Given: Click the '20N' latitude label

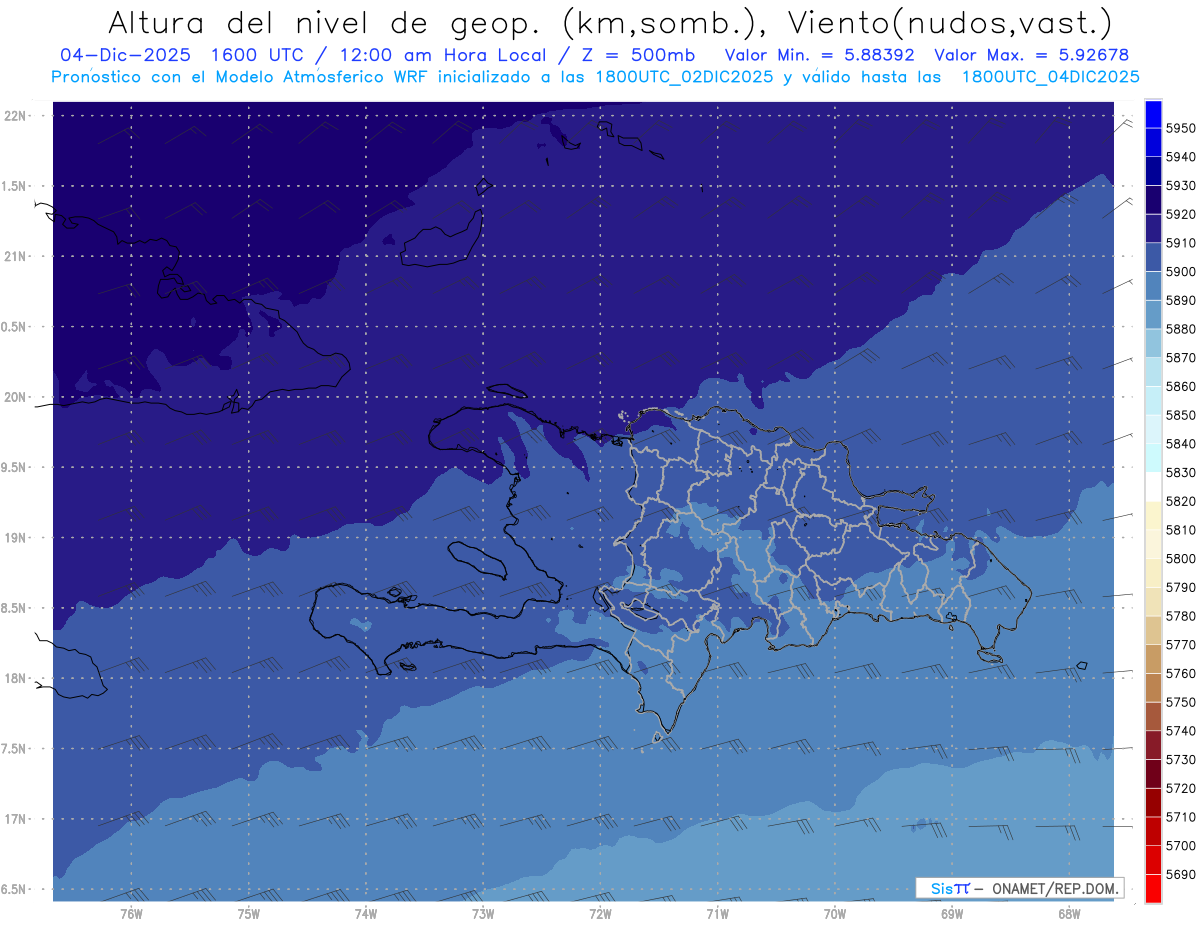Looking at the screenshot, I should (x=17, y=397).
